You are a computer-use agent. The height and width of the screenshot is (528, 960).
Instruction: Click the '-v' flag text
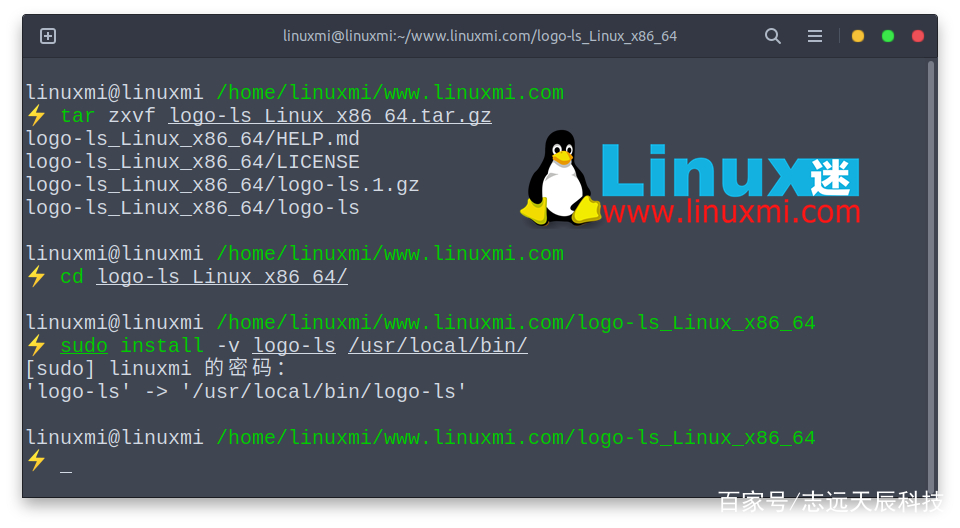tap(228, 345)
